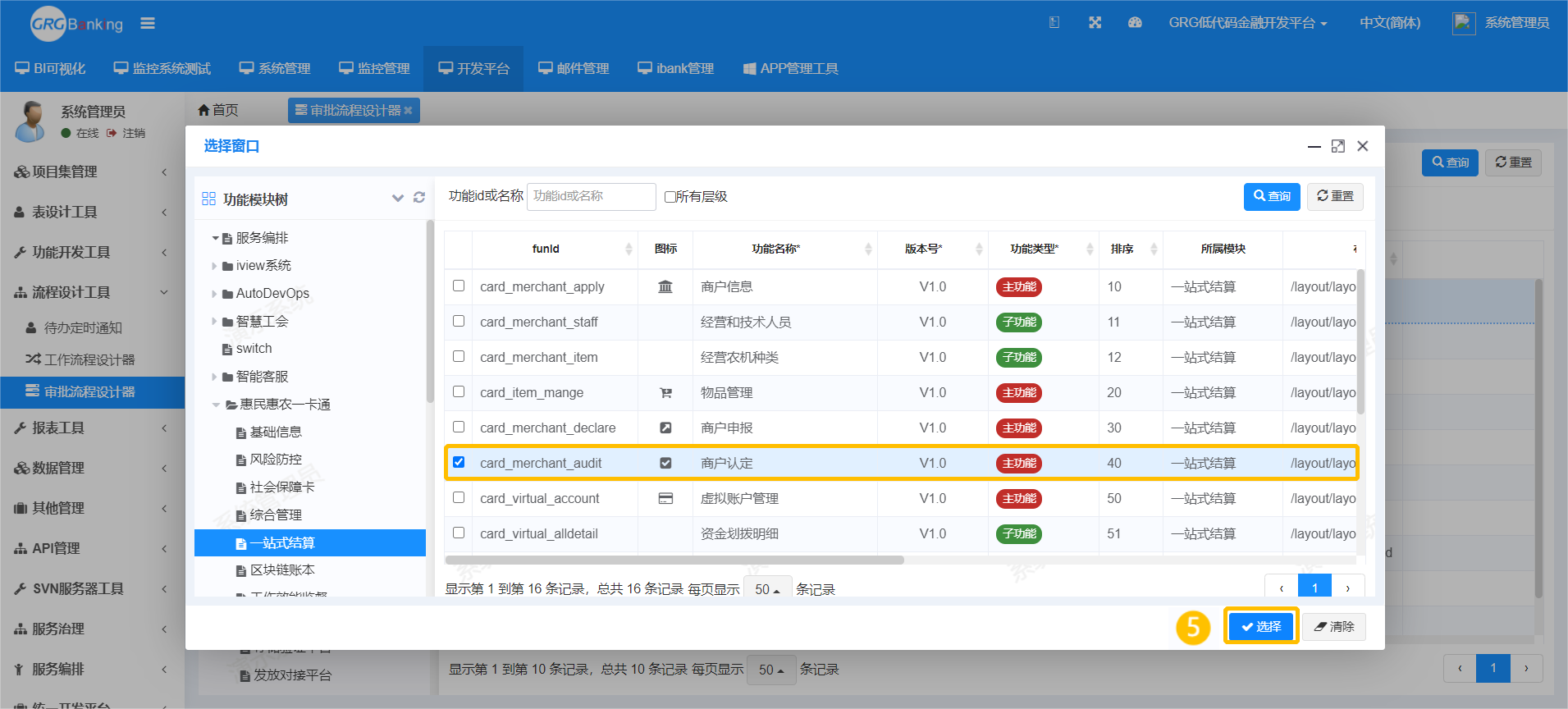Expand the 智慧工会 tree node

click(x=215, y=322)
